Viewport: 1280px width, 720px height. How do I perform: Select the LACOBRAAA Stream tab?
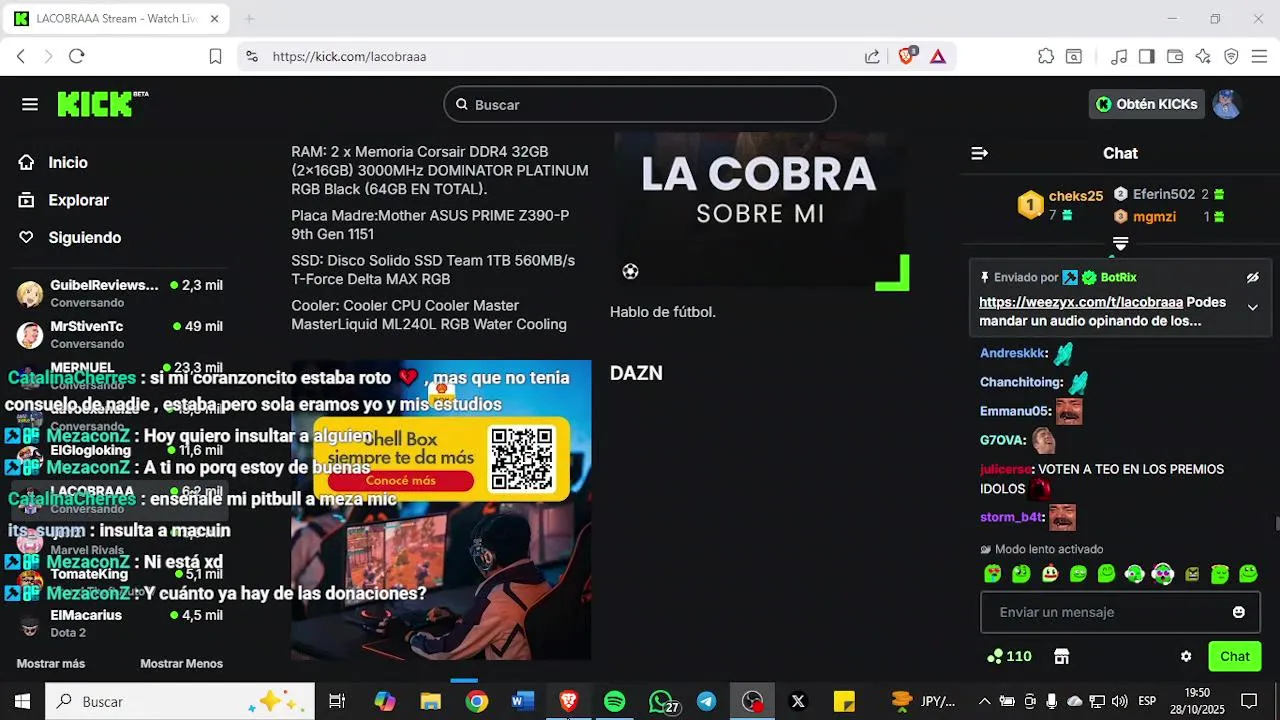pos(116,19)
